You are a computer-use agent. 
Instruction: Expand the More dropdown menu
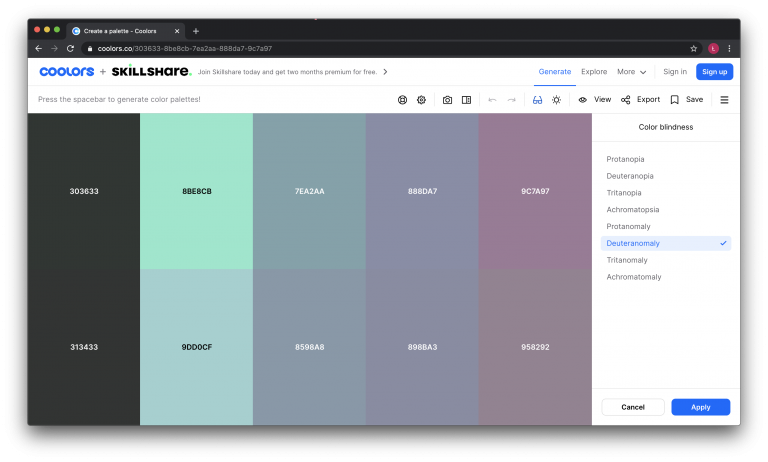point(631,72)
